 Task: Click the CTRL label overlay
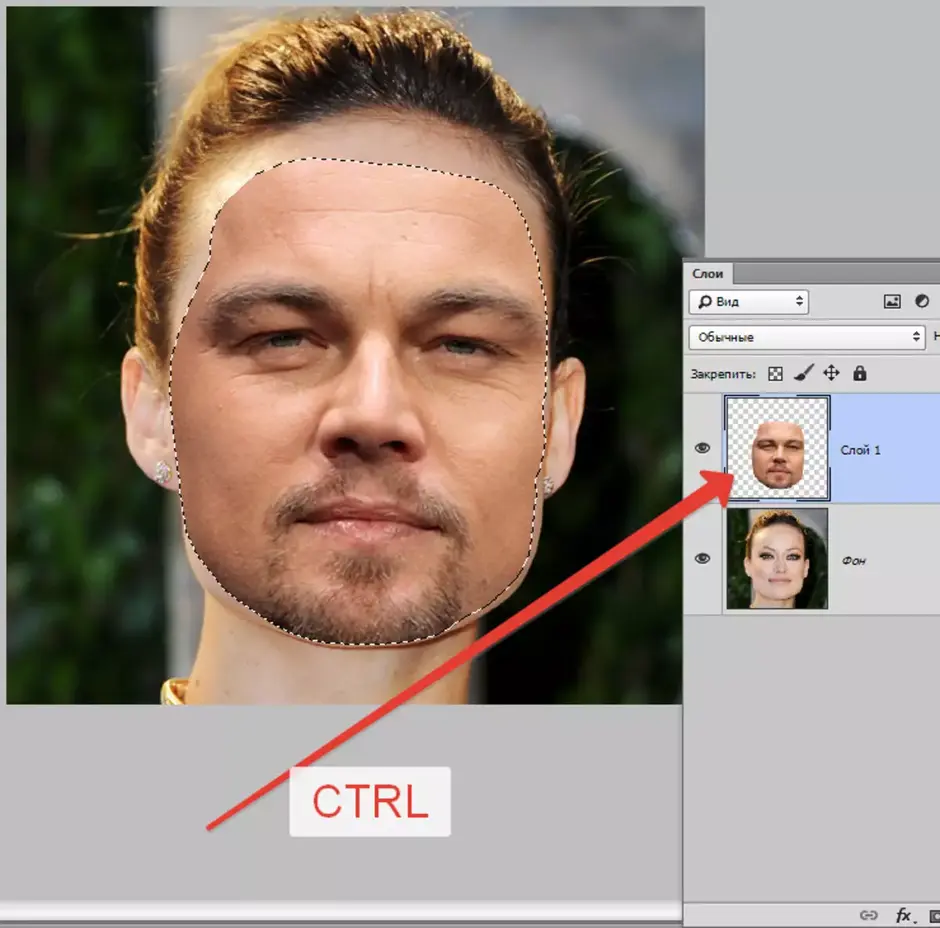pyautogui.click(x=370, y=802)
